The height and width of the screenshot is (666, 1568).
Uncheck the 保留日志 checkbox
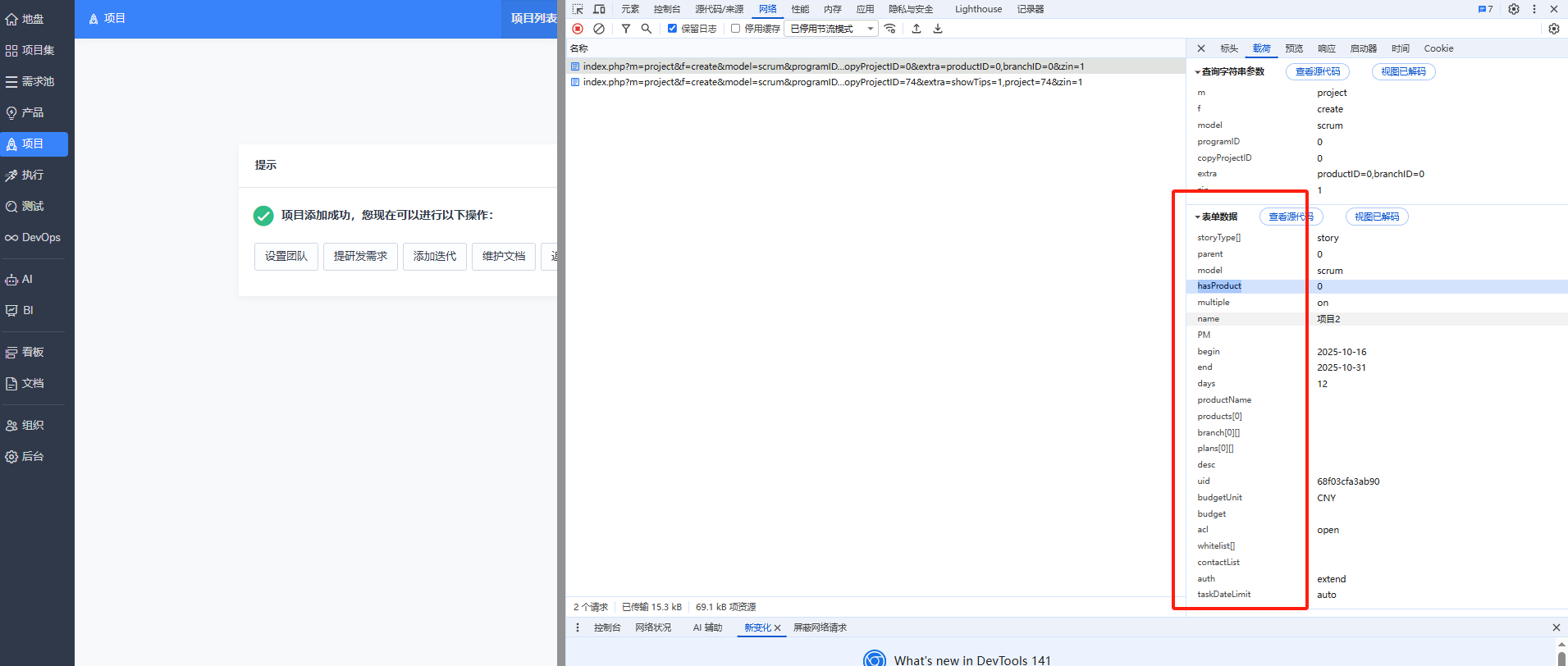tap(672, 29)
